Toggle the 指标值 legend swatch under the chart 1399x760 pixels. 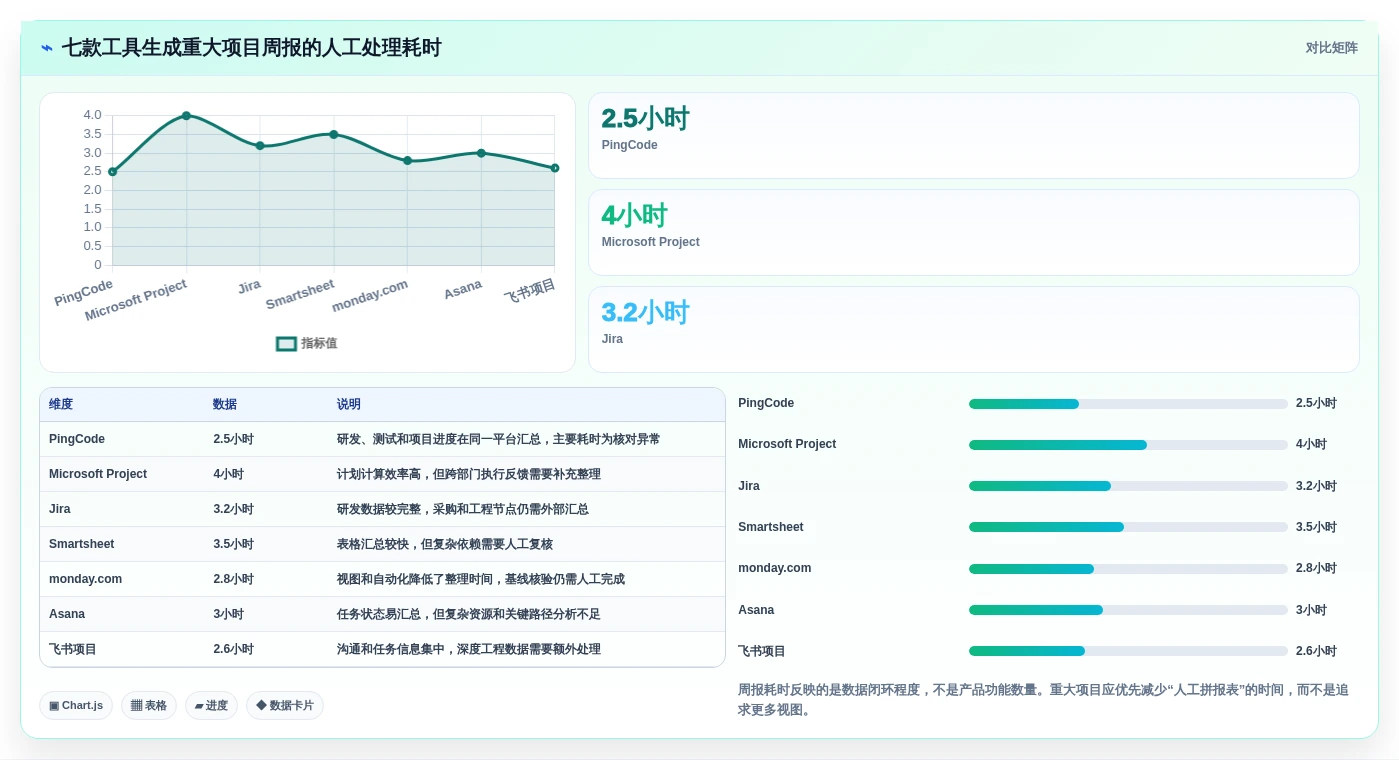click(286, 343)
